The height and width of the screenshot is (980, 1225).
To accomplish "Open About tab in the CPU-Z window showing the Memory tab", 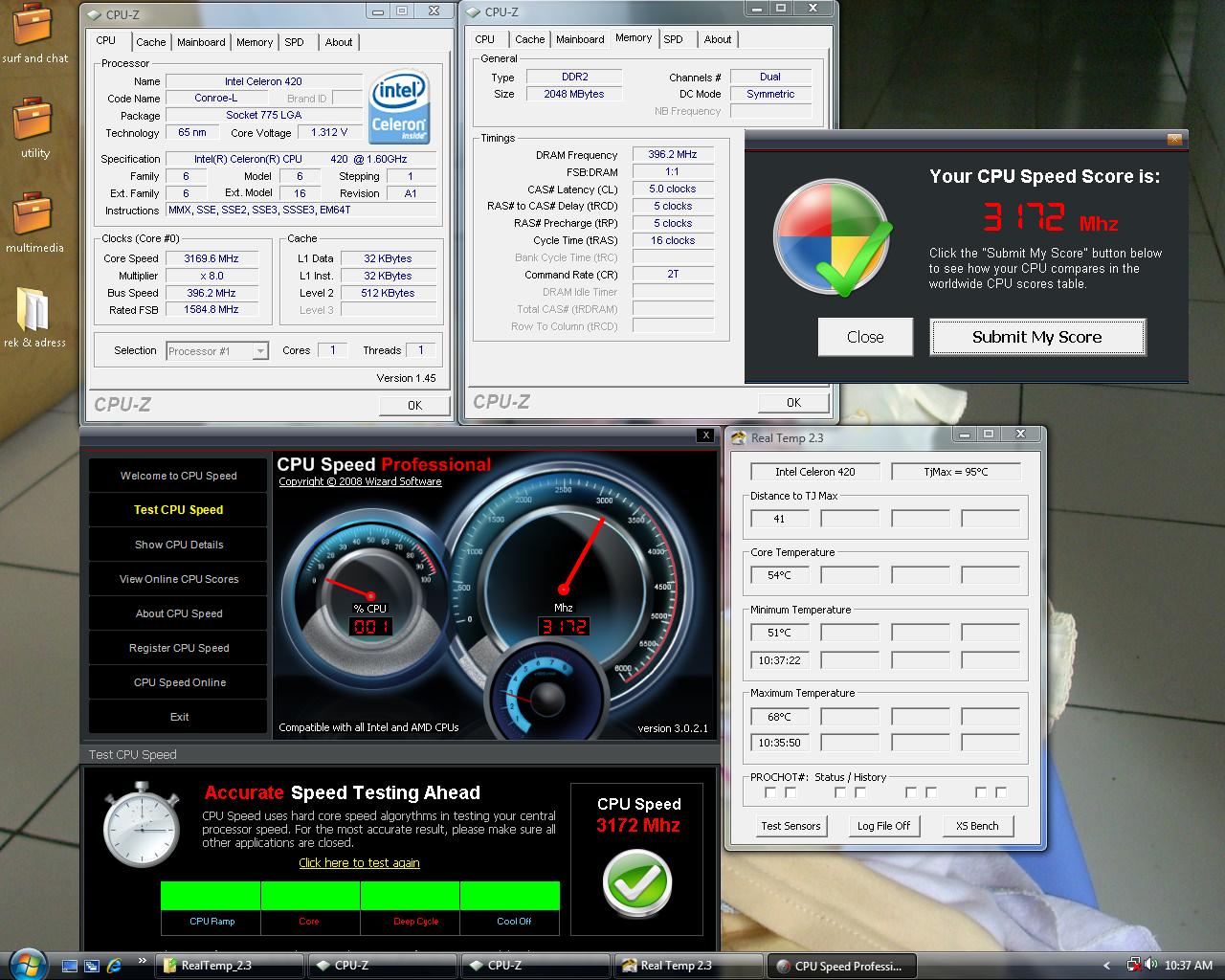I will click(x=718, y=39).
